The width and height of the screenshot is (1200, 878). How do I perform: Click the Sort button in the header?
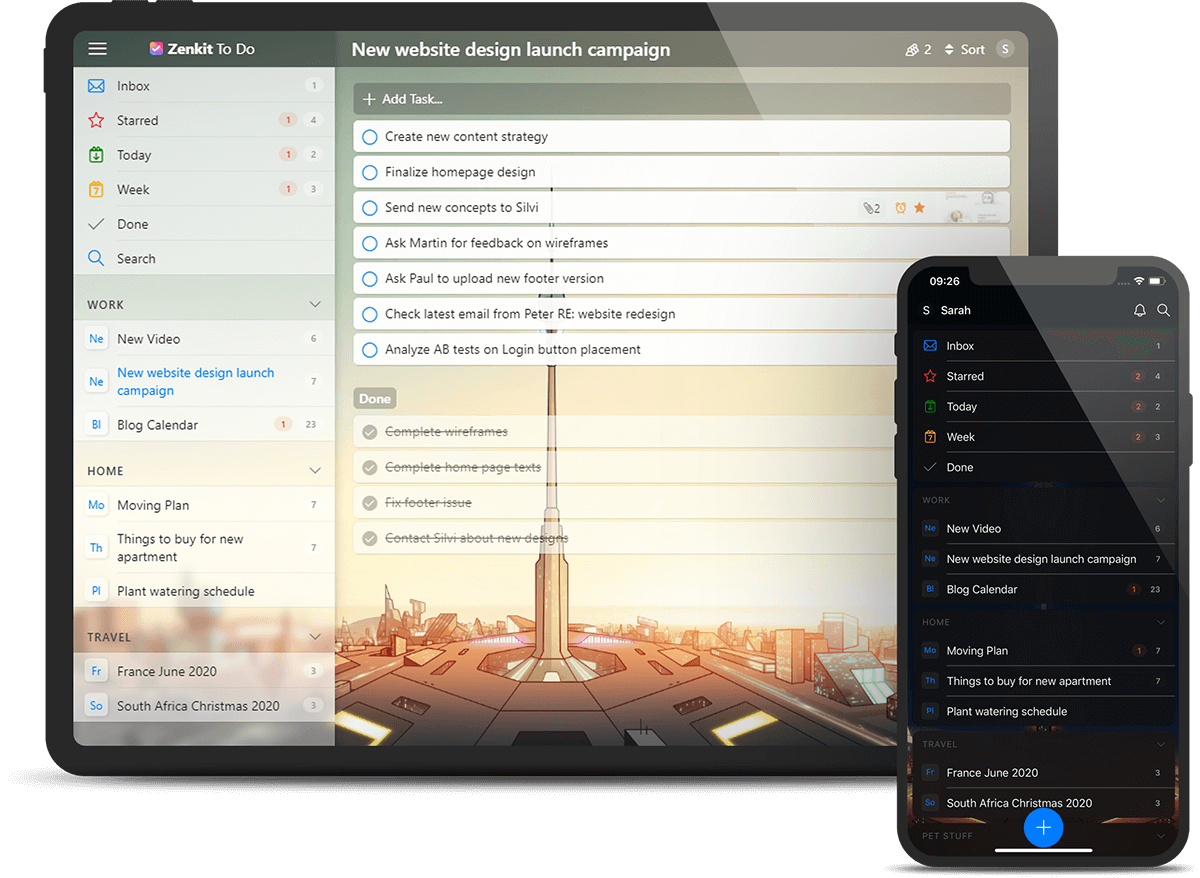pyautogui.click(x=965, y=49)
